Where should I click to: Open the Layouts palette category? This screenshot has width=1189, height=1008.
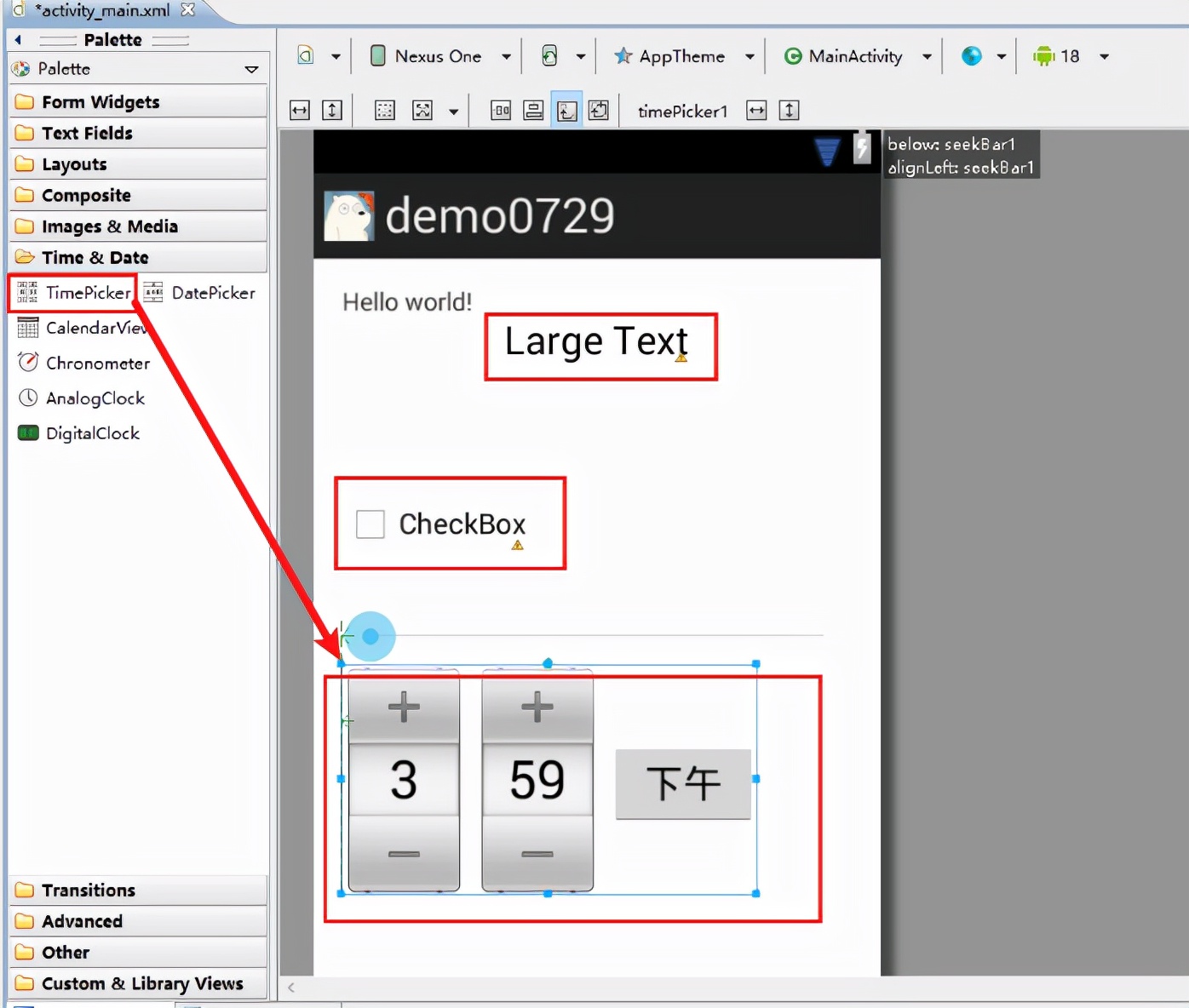75,164
